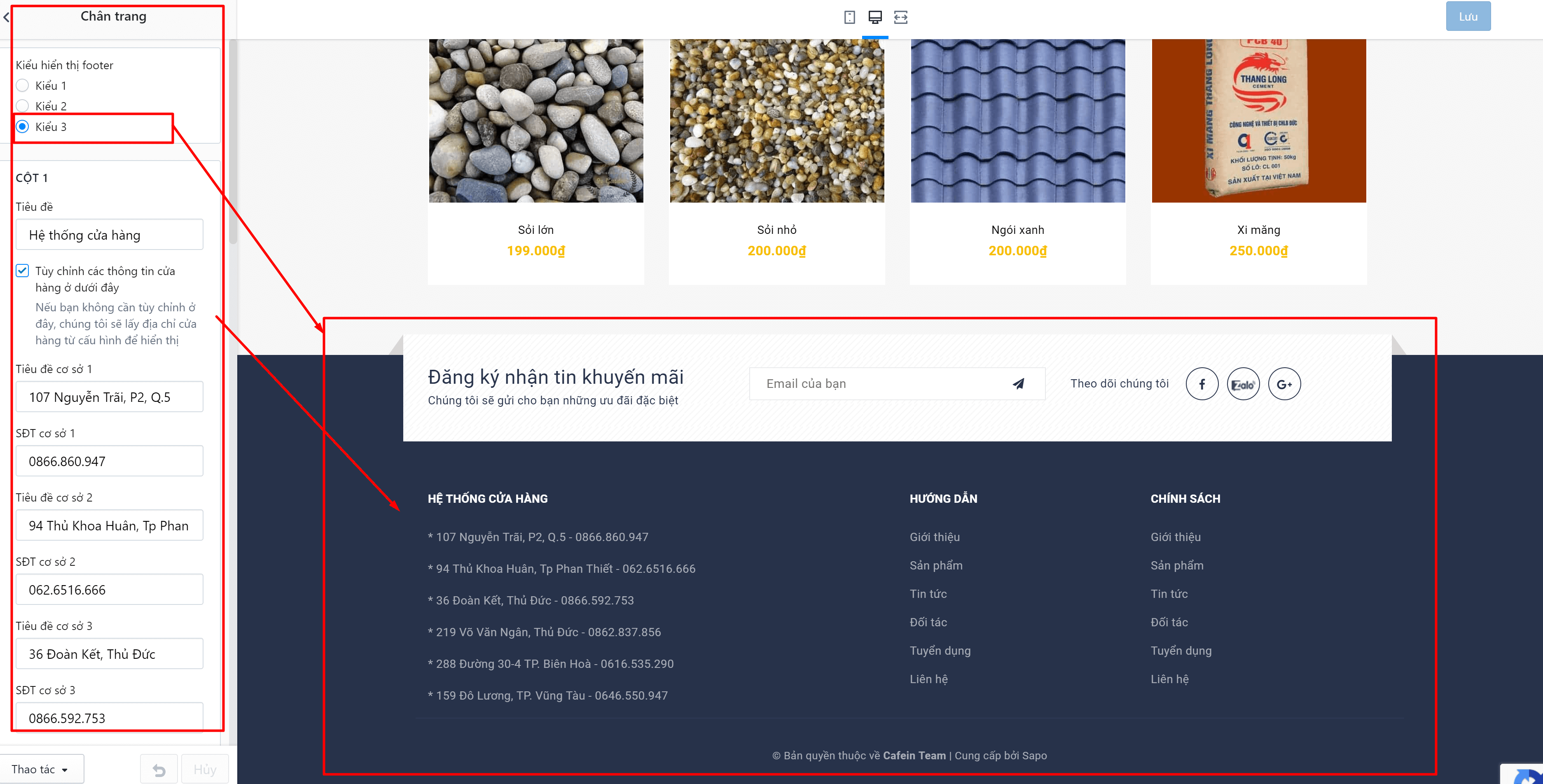Screen dimensions: 1543x784
Task: Open Sản phẩm under Chính sách
Action: pos(1177,565)
